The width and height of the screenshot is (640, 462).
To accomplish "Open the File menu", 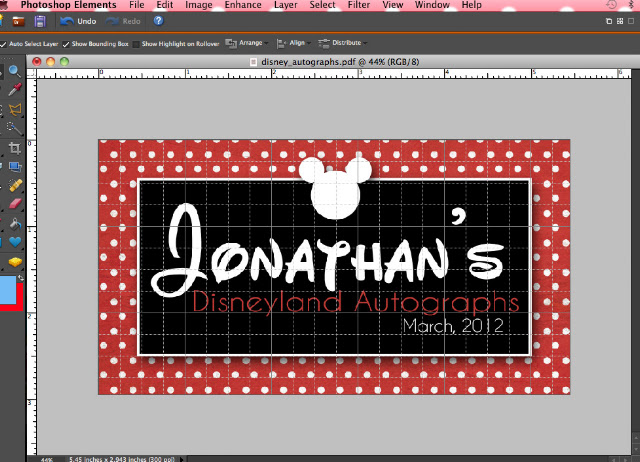I will (136, 5).
